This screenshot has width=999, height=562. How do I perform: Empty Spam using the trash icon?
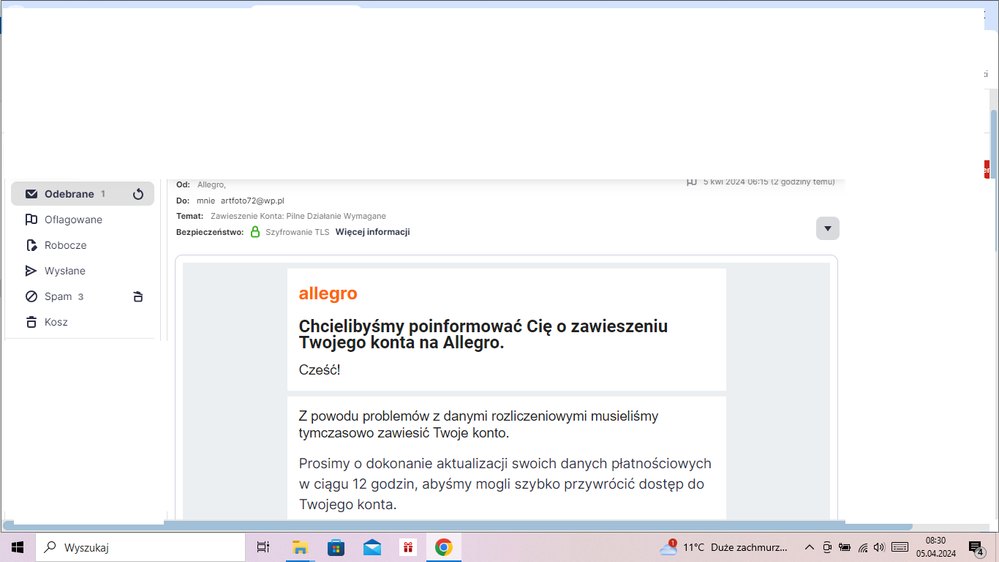coord(138,296)
